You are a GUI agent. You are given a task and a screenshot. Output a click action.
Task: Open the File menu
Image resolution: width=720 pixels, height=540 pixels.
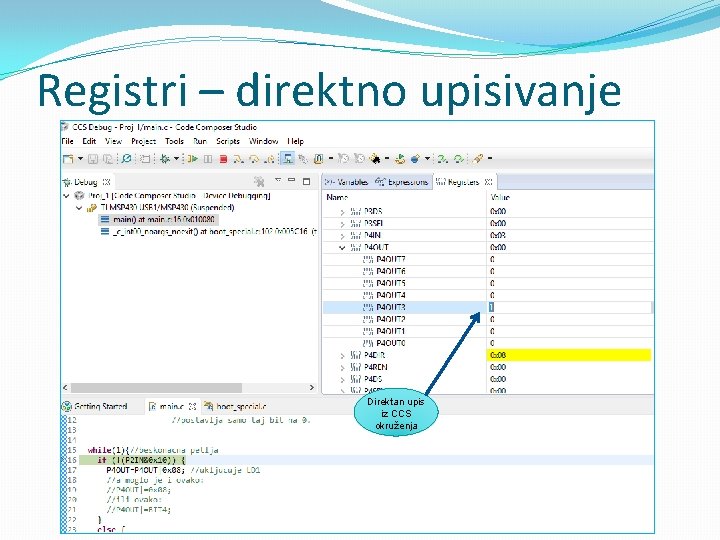pyautogui.click(x=68, y=141)
